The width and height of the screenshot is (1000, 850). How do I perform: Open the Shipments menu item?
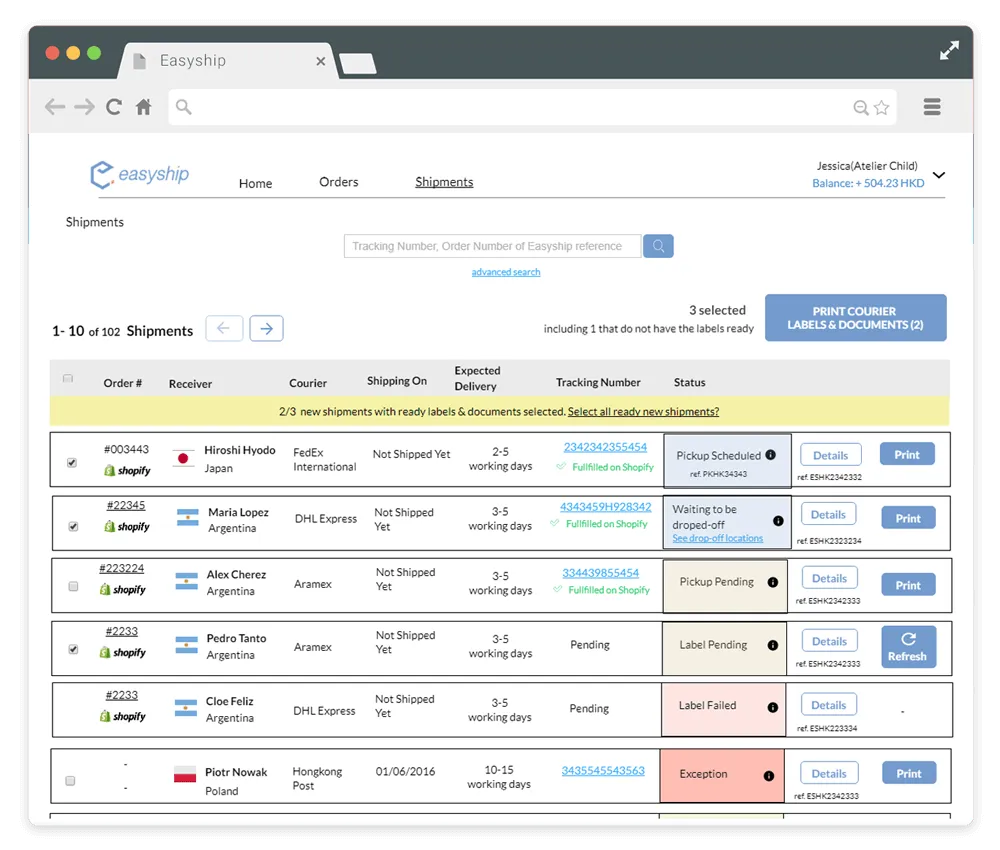click(445, 182)
